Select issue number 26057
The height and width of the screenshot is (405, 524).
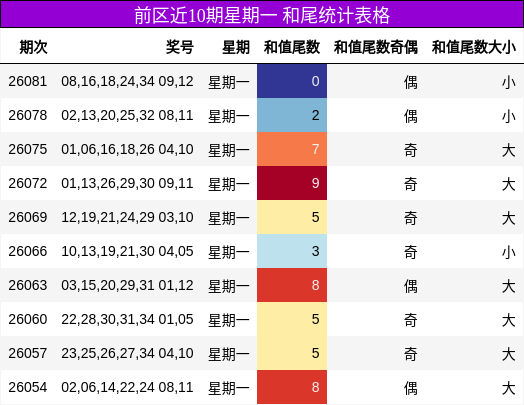point(28,353)
